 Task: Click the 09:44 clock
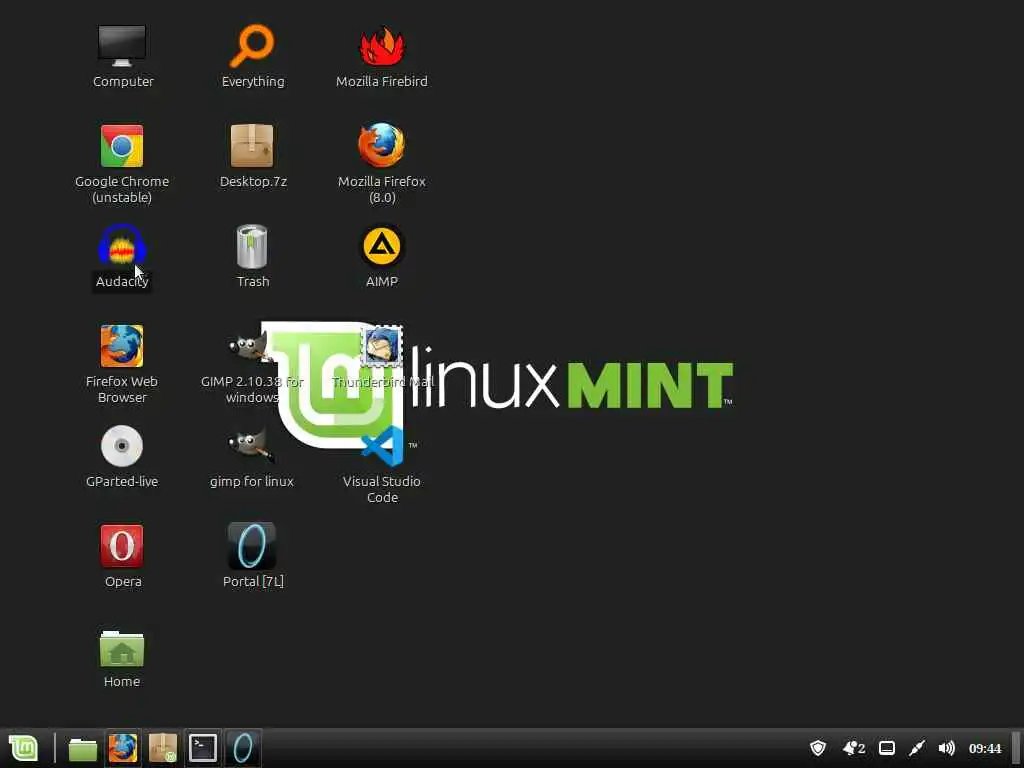tap(985, 748)
